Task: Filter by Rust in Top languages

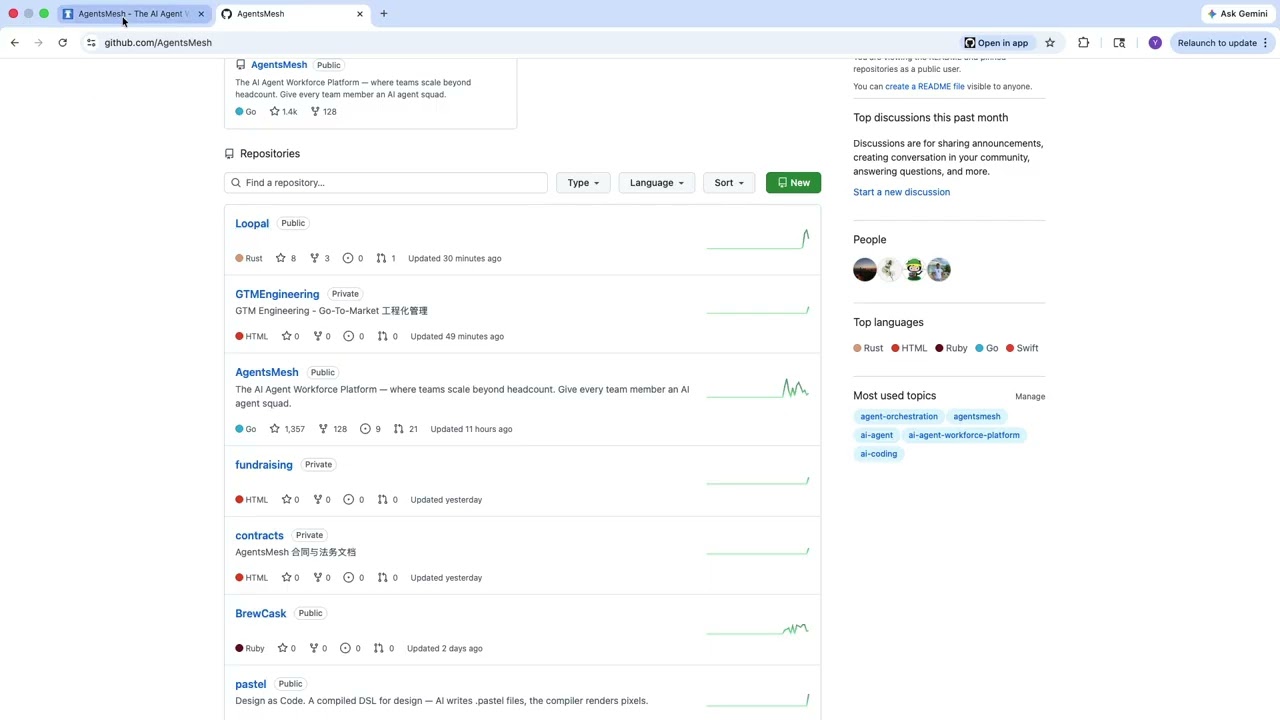Action: coord(868,349)
